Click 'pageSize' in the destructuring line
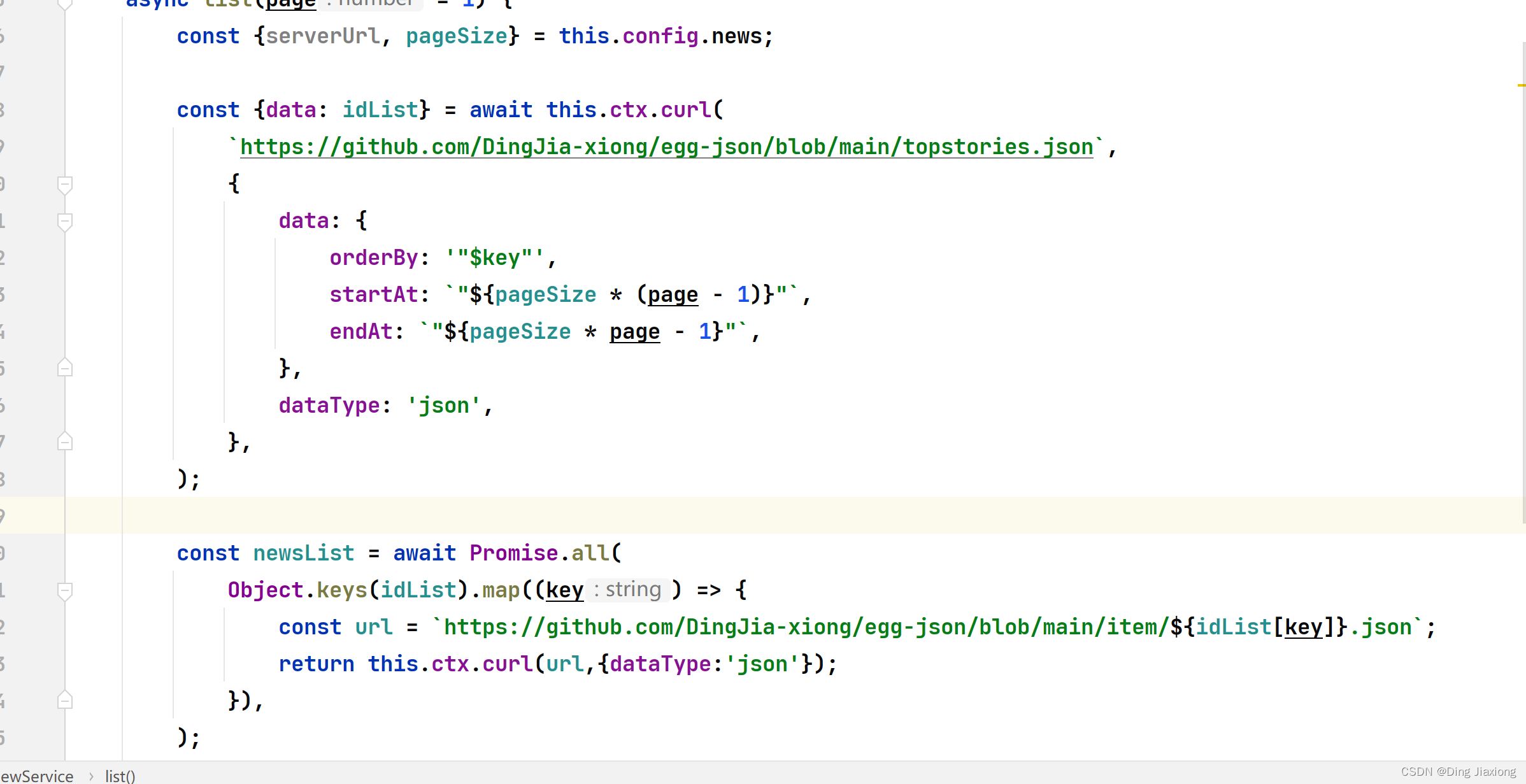This screenshot has height=784, width=1526. tap(457, 36)
